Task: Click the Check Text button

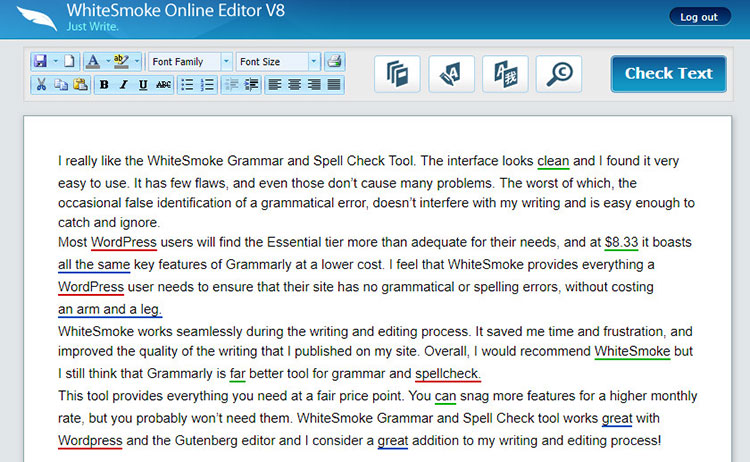Action: [669, 74]
